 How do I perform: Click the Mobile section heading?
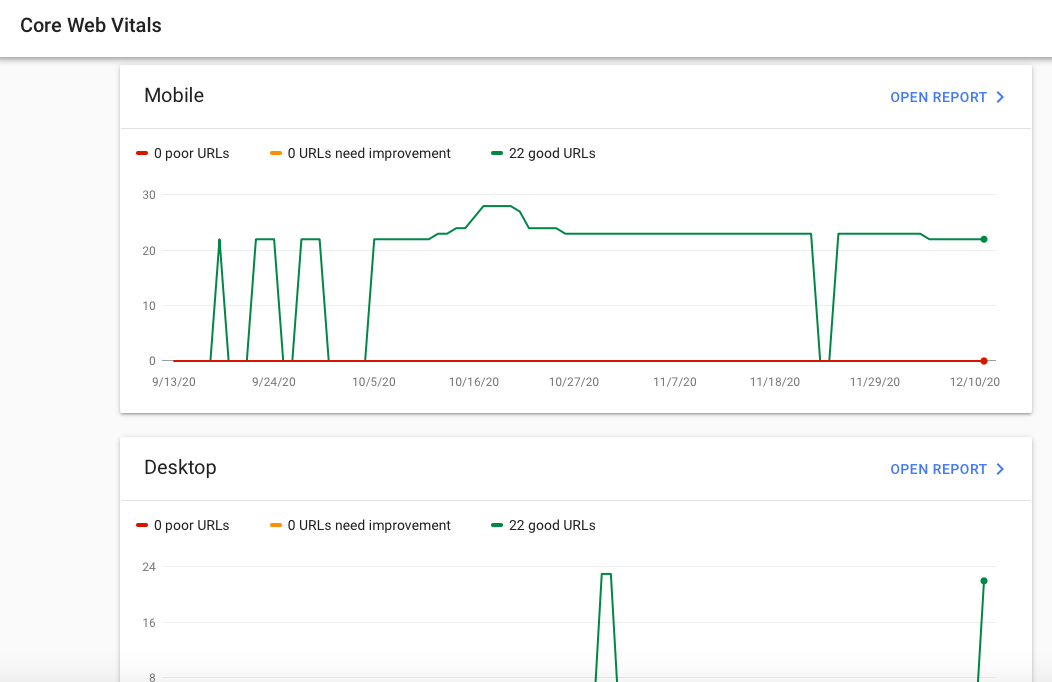174,95
